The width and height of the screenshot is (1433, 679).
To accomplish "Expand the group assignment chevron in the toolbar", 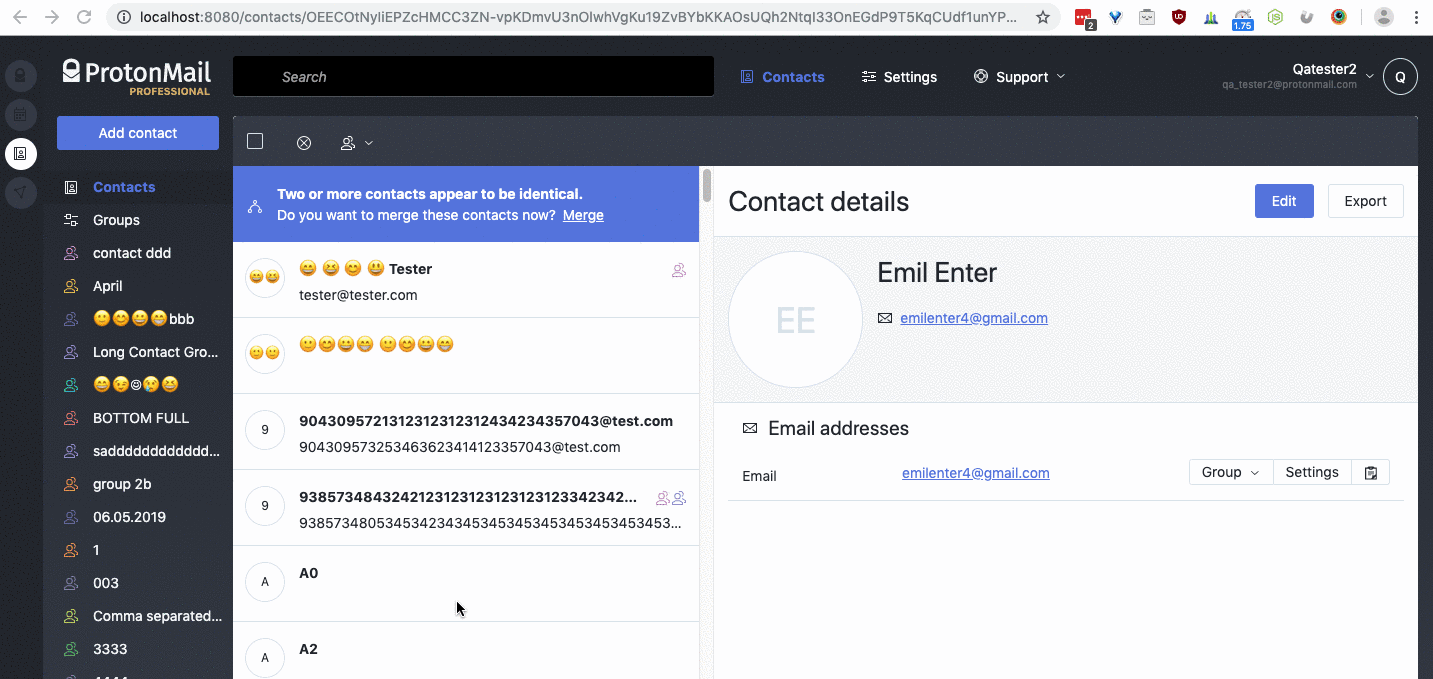I will click(x=368, y=142).
